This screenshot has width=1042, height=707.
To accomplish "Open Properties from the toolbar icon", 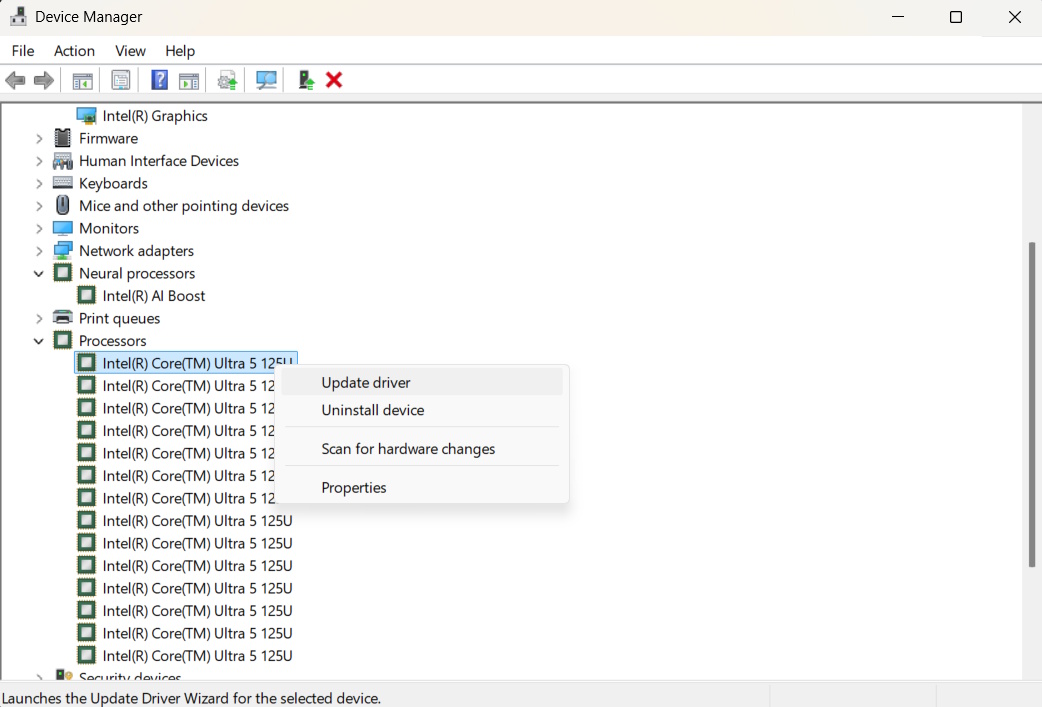I will [x=121, y=80].
